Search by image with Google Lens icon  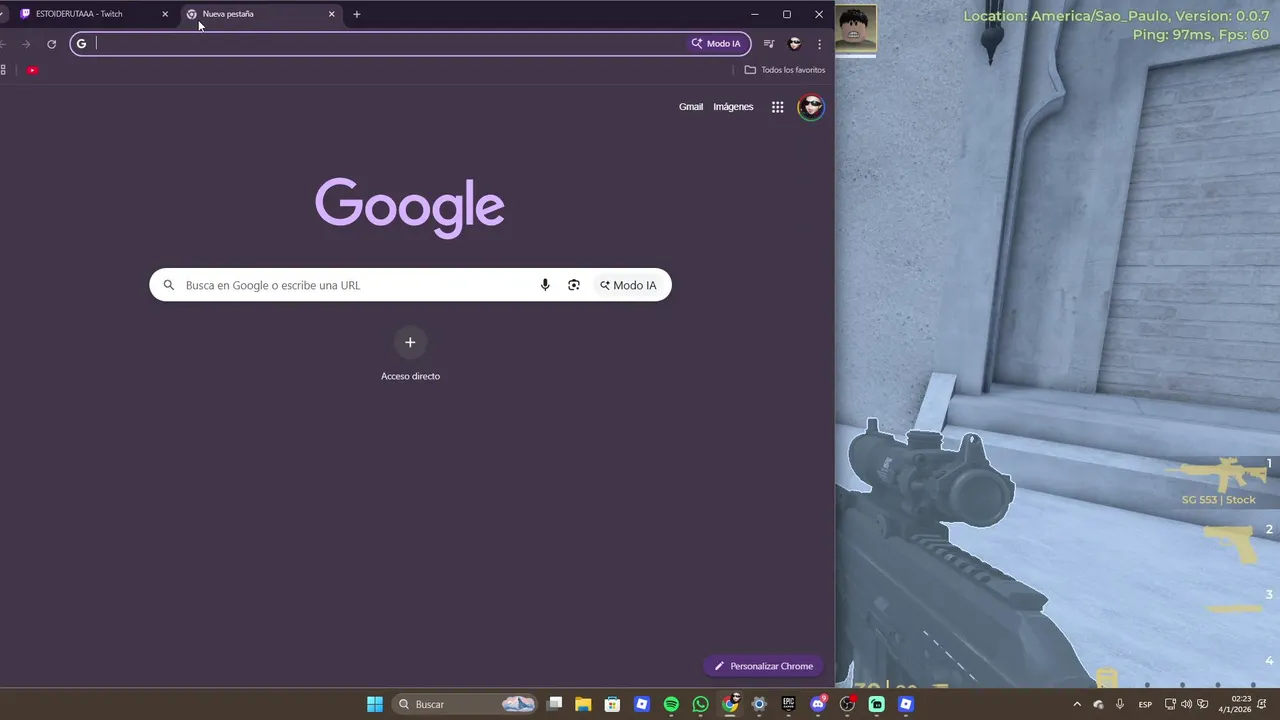(574, 285)
